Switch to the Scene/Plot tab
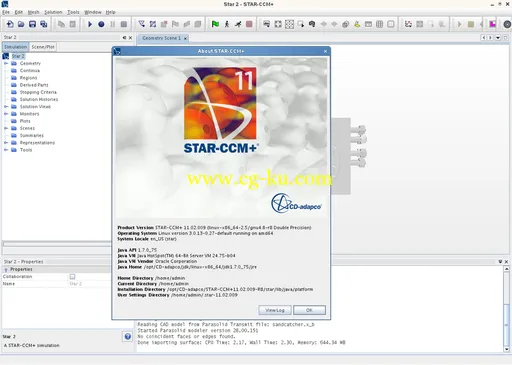Image resolution: width=512 pixels, height=365 pixels. (x=43, y=47)
